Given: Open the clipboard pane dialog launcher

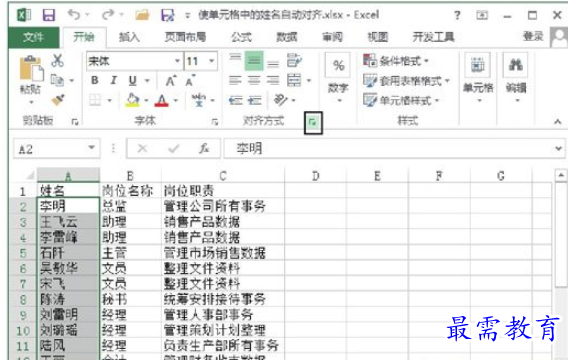Looking at the screenshot, I should 75,122.
